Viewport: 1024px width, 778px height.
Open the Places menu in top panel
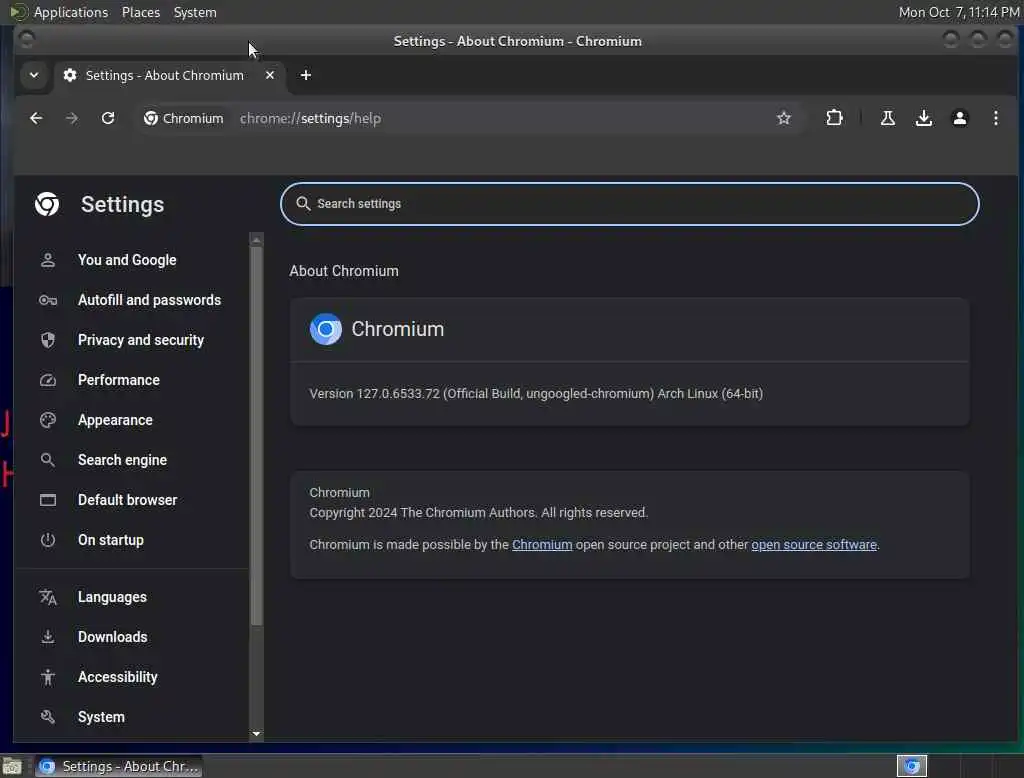pos(140,12)
